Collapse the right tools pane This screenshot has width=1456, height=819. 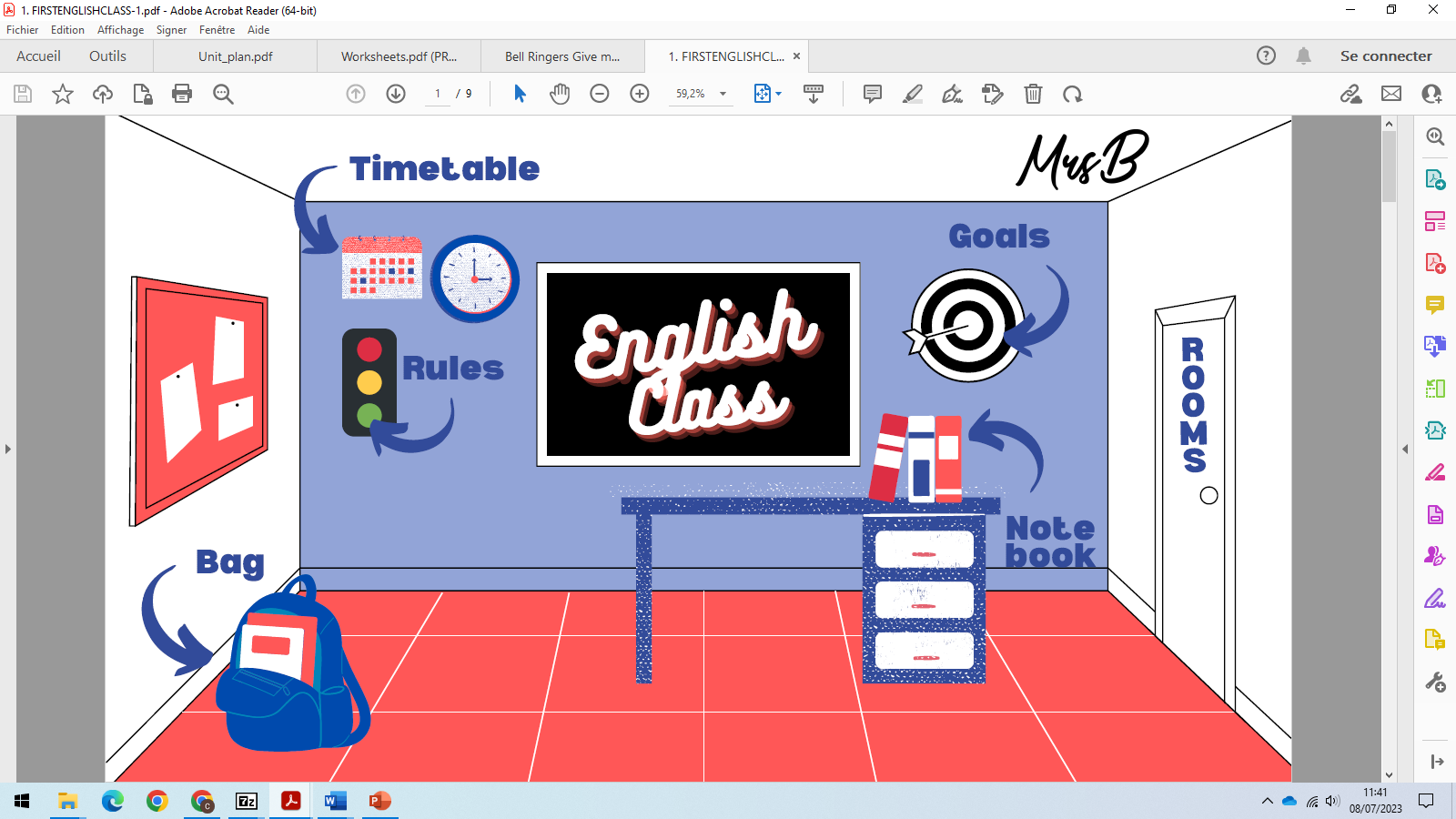pyautogui.click(x=1405, y=449)
